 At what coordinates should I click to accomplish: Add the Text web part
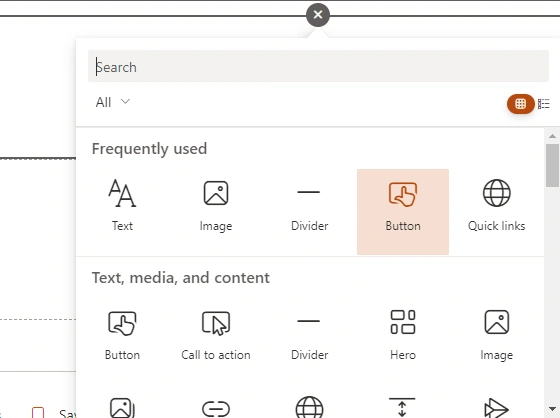(x=122, y=212)
